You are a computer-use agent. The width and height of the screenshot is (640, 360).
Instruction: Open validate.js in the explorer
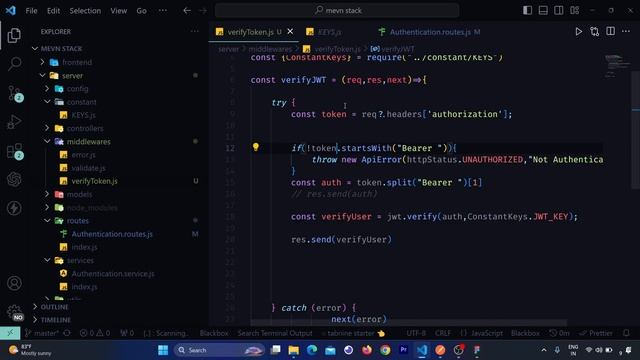click(x=88, y=168)
